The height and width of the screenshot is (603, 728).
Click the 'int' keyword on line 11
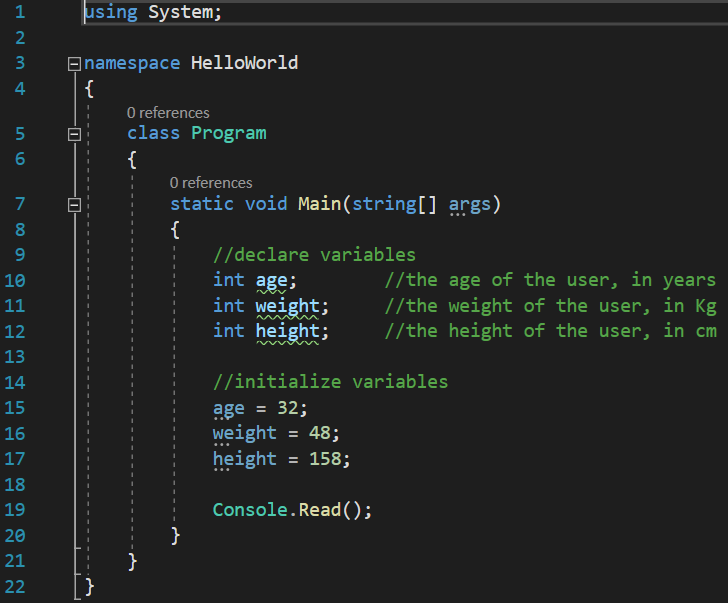(228, 305)
